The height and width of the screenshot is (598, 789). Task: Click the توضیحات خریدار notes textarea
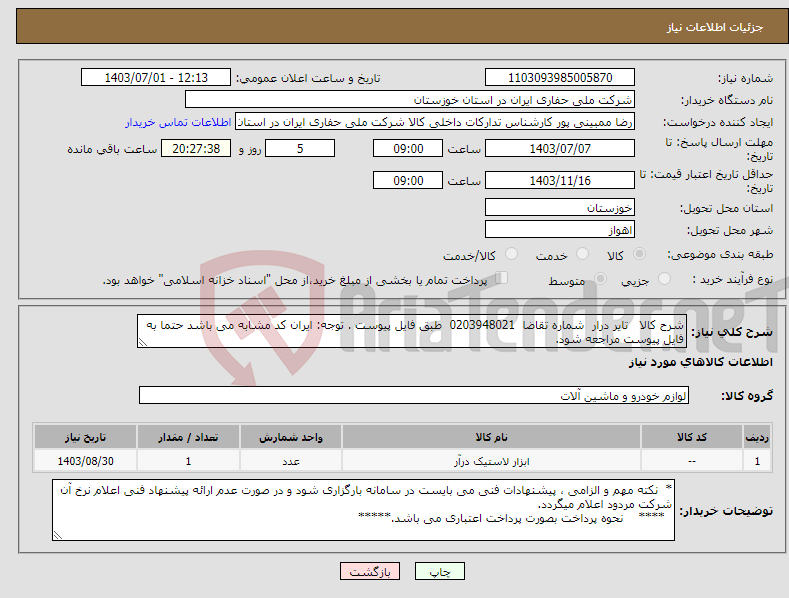(x=363, y=510)
